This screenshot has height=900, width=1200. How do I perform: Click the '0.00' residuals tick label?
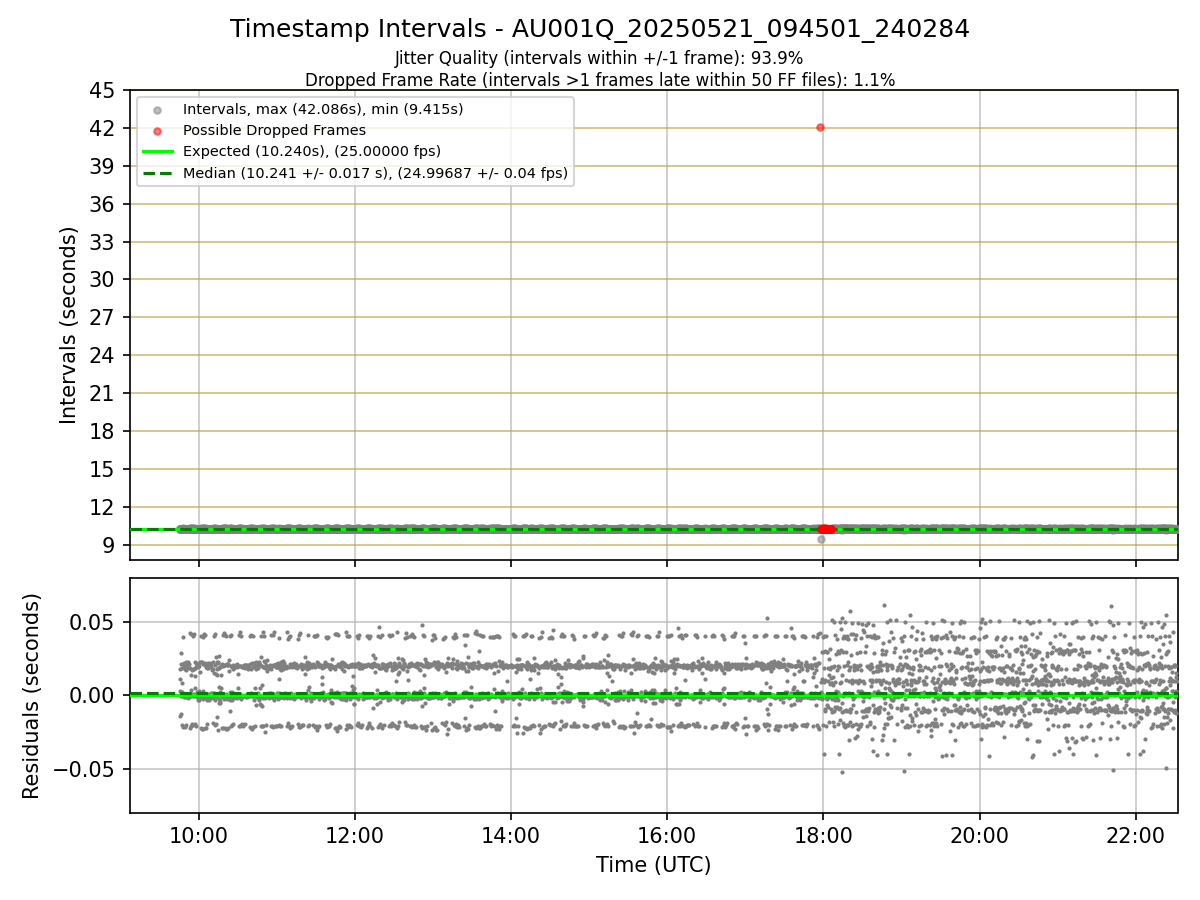click(x=94, y=695)
